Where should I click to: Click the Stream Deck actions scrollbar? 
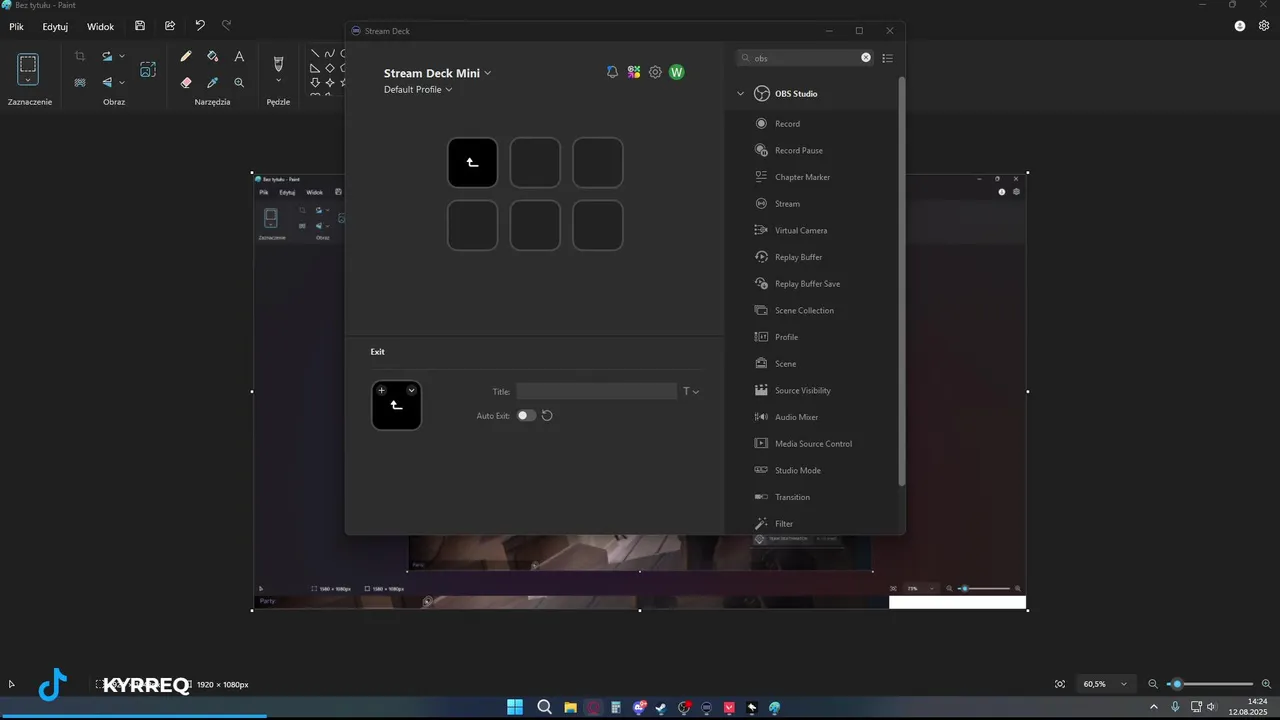tap(901, 282)
